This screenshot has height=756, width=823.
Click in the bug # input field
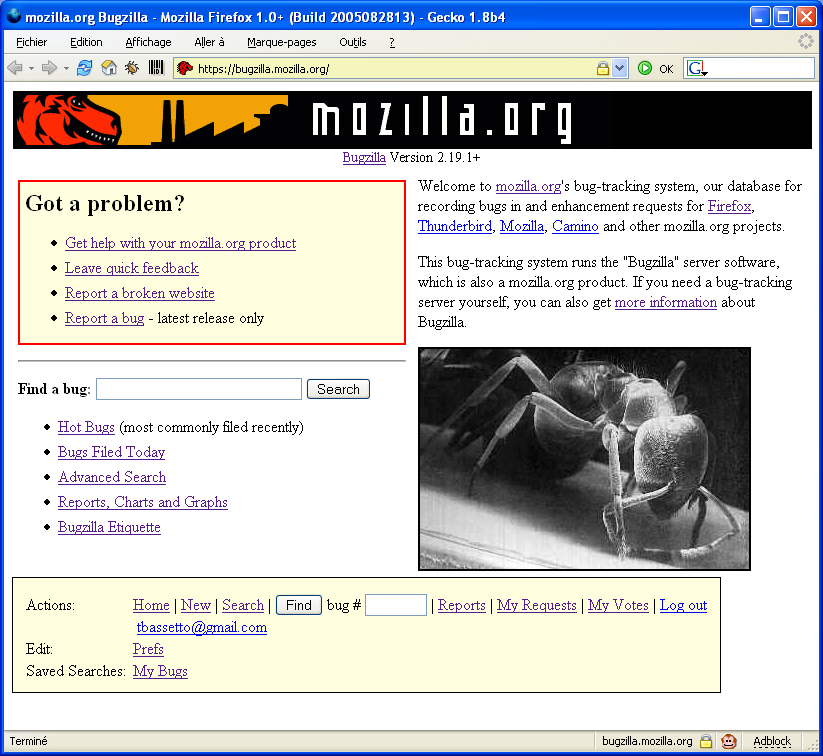click(396, 605)
